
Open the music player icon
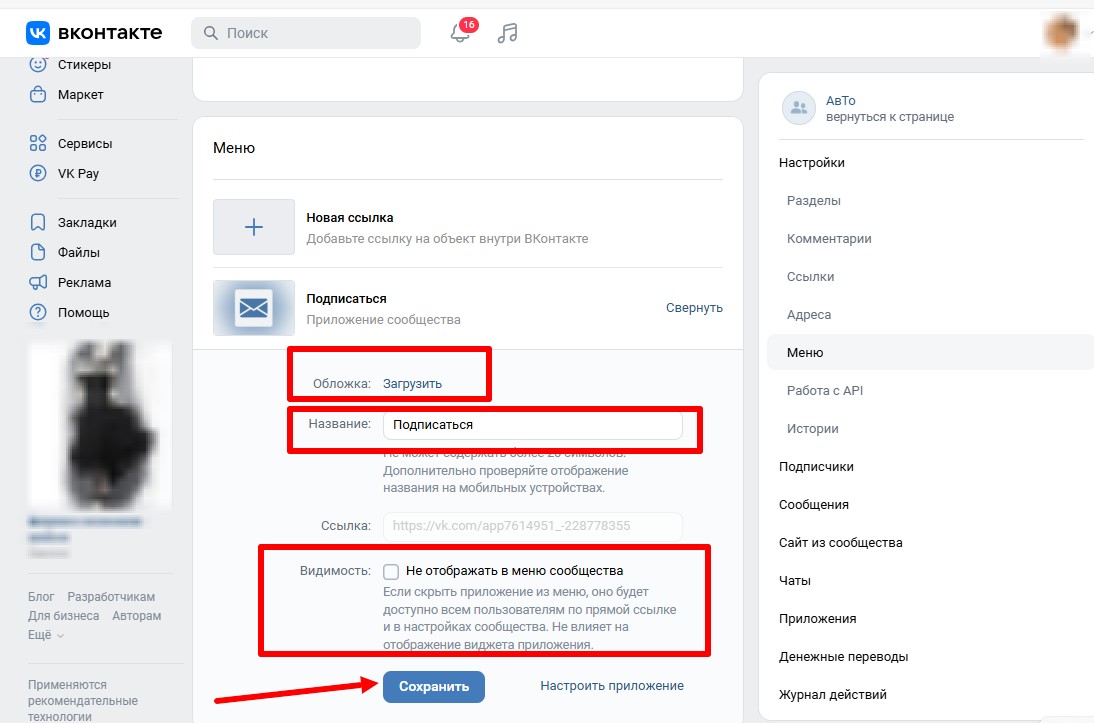[x=507, y=33]
